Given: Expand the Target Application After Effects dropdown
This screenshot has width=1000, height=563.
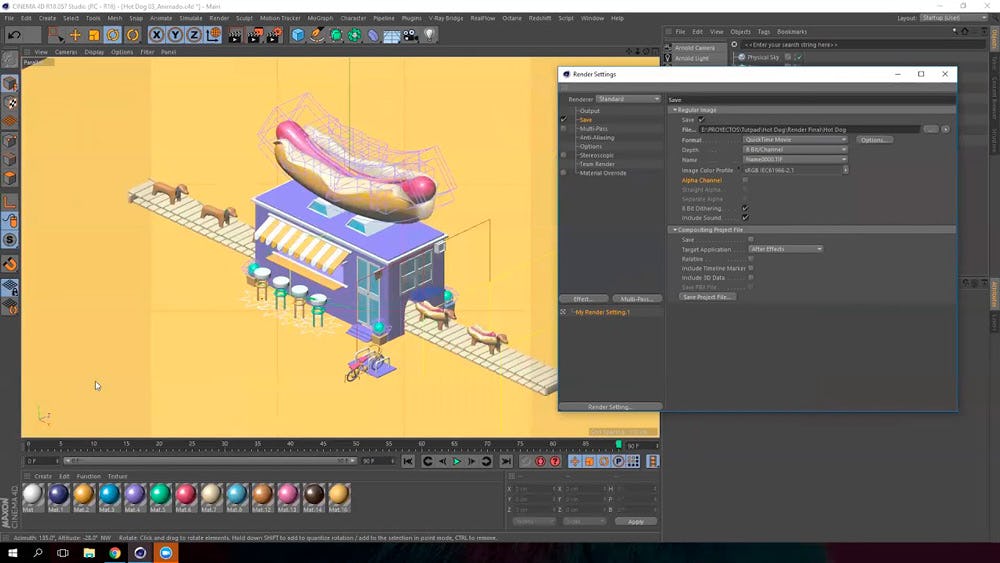Looking at the screenshot, I should (x=785, y=249).
